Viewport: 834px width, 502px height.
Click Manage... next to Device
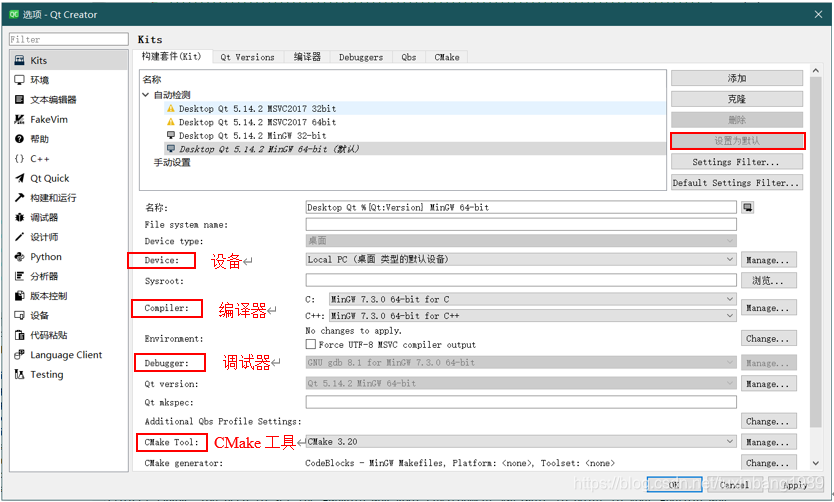(x=769, y=260)
